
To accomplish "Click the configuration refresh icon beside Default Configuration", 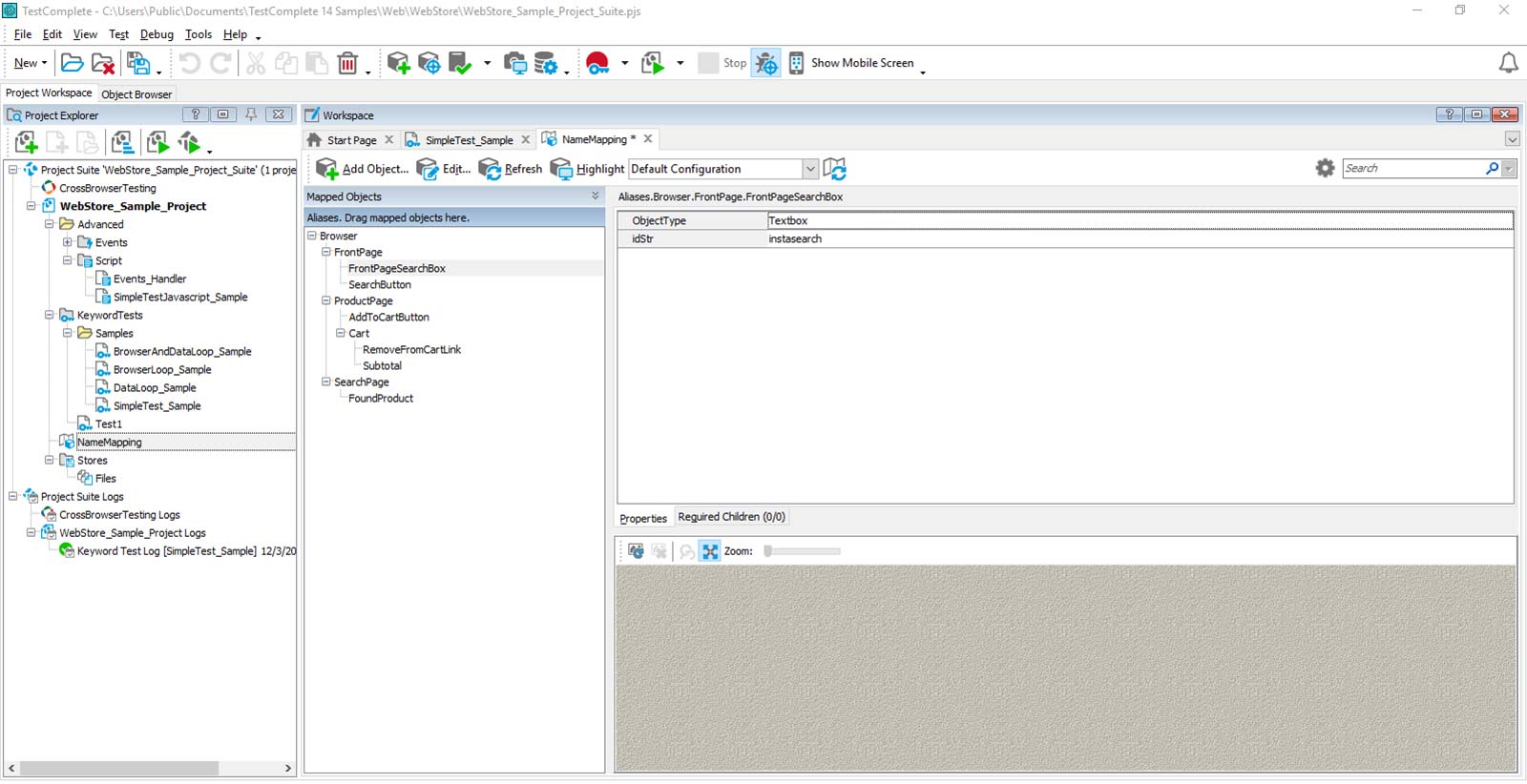I will (x=835, y=169).
